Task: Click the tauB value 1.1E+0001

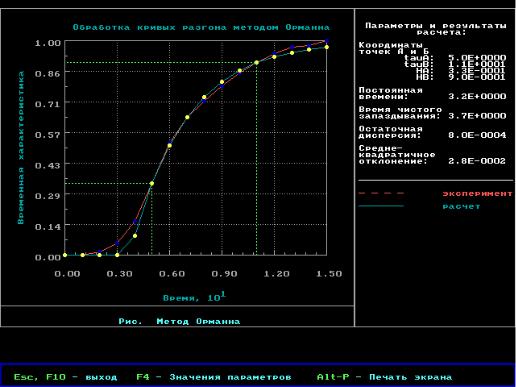Action: tap(477, 64)
